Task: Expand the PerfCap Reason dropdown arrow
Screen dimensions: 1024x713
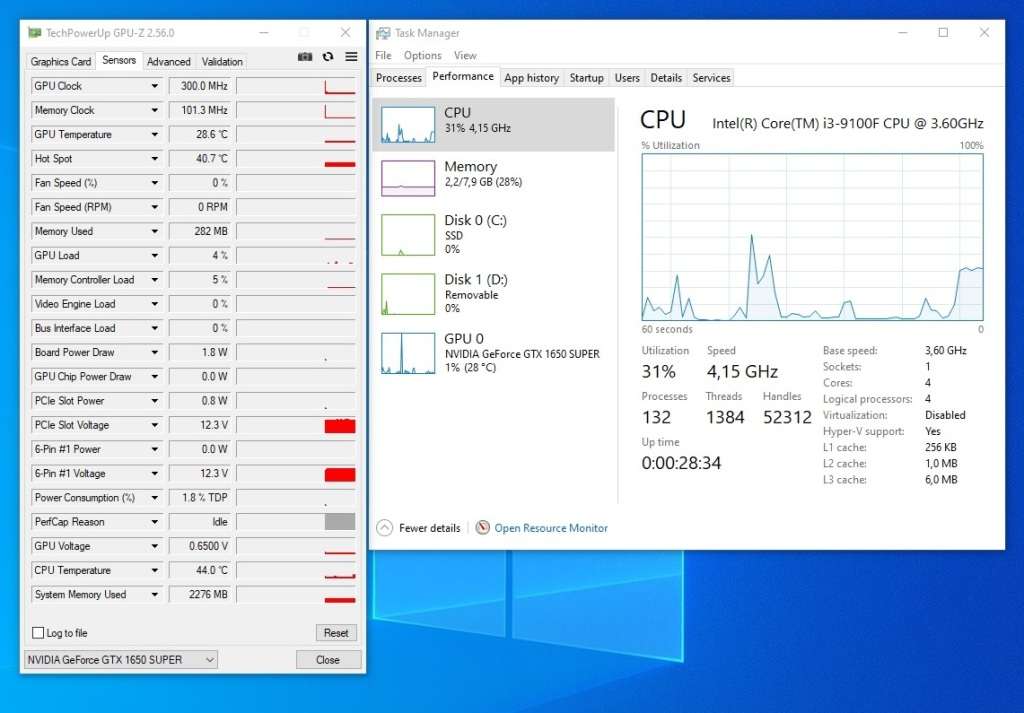Action: tap(154, 522)
